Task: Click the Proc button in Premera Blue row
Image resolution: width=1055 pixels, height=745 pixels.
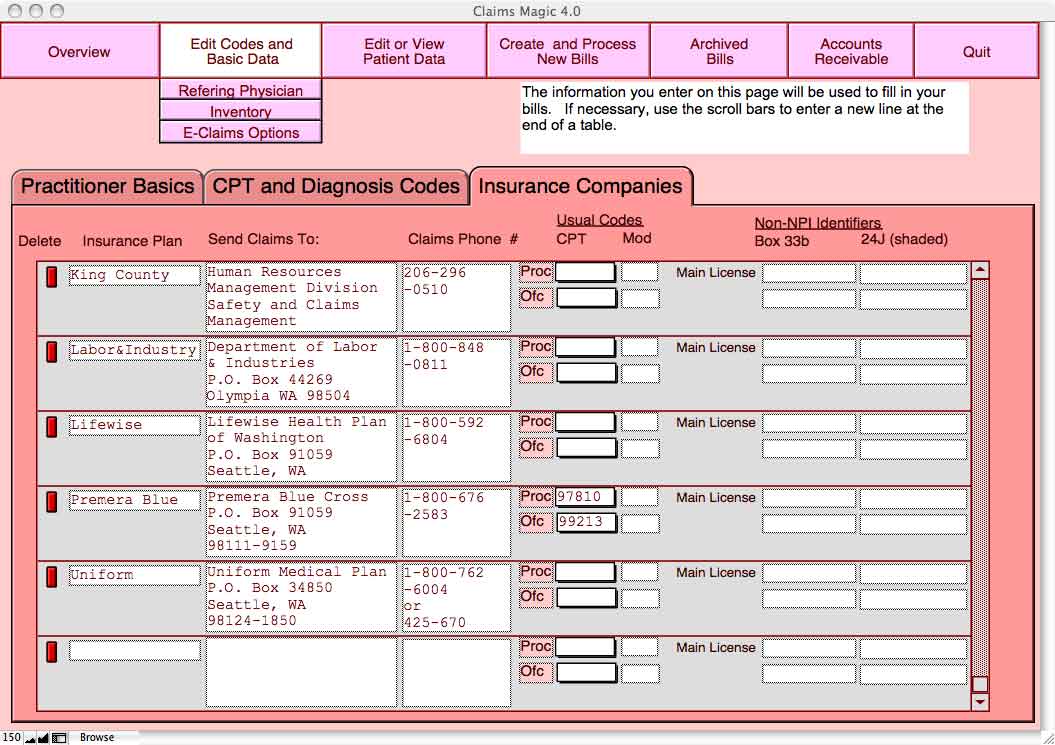Action: tap(536, 497)
